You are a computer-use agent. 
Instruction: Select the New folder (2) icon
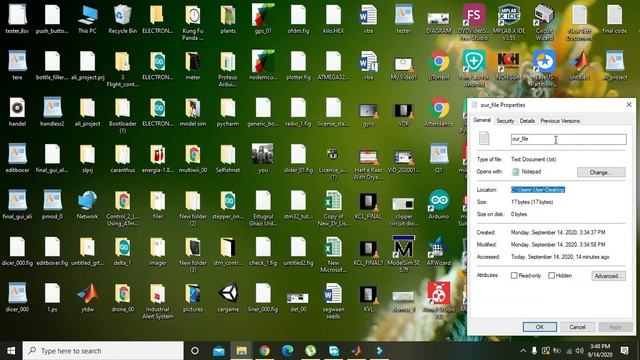[193, 208]
